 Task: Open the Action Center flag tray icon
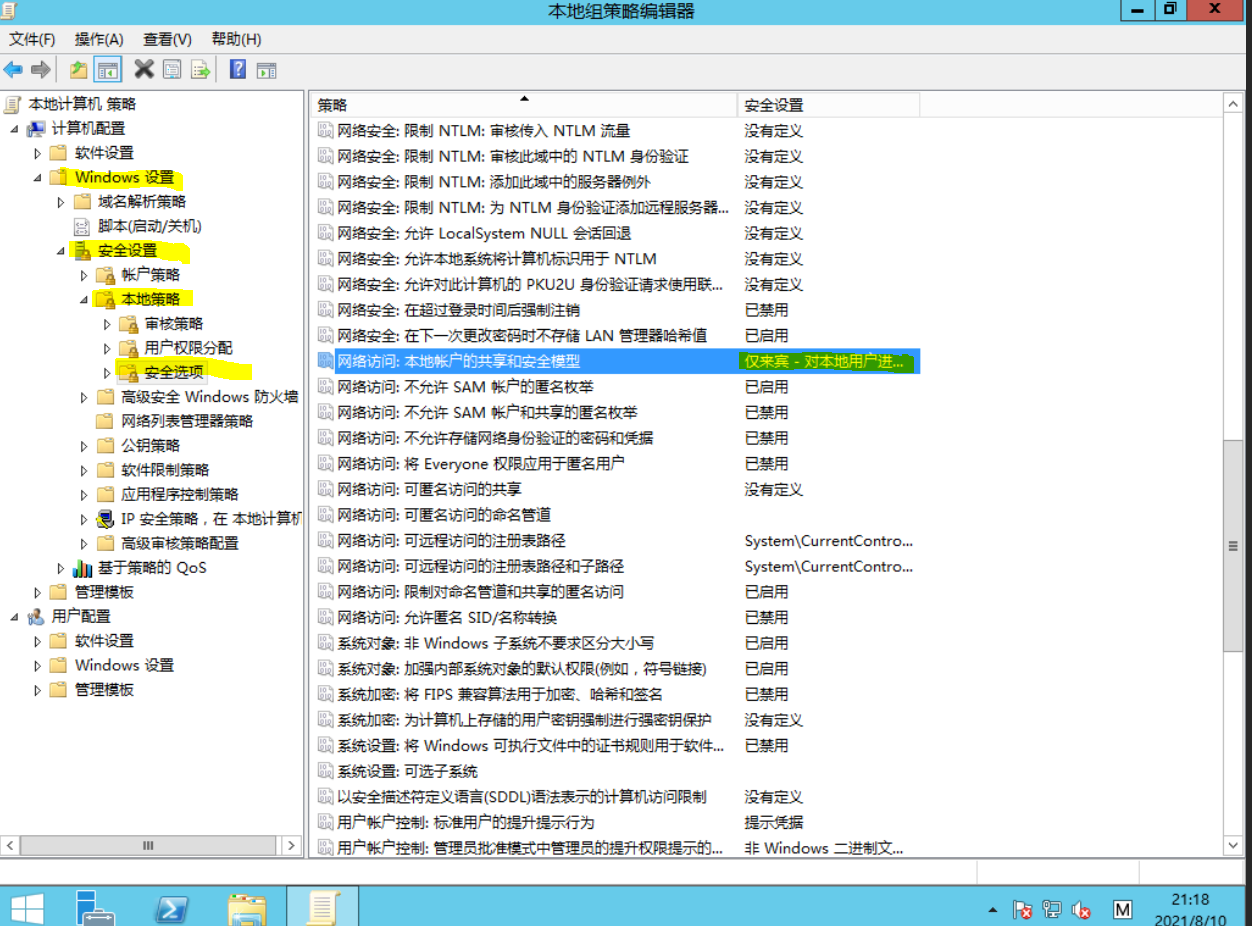(x=1022, y=910)
